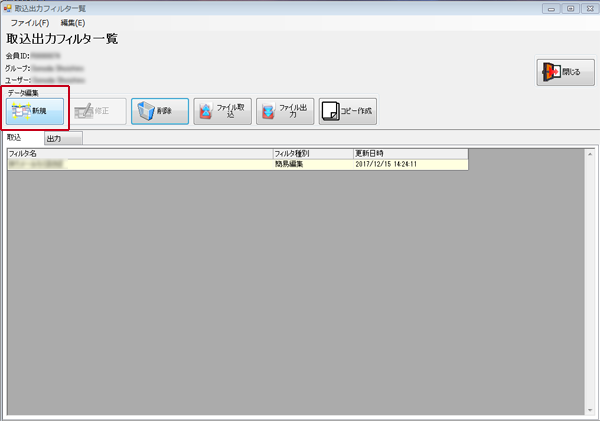Click the ファイル取込 (File import) button
600x421 pixels.
coord(221,111)
